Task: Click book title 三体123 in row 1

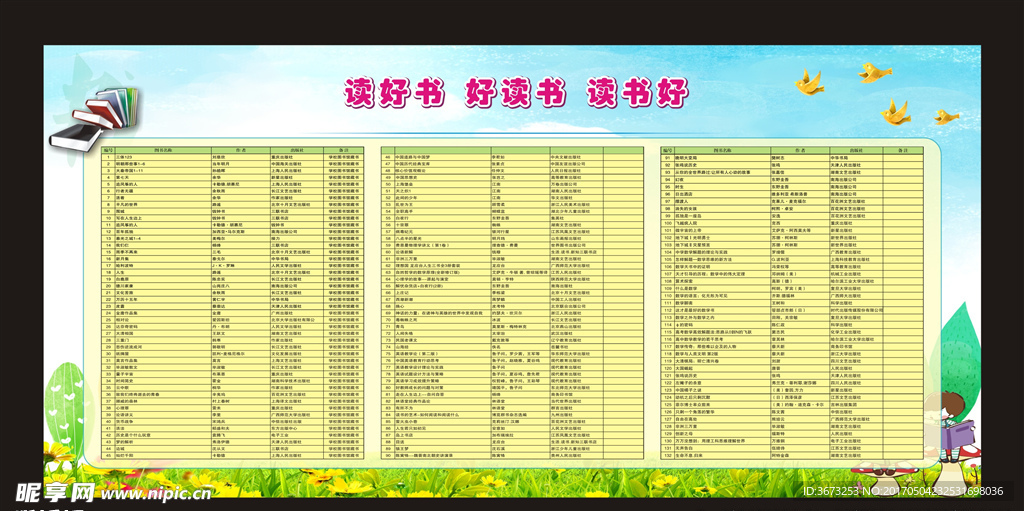Action: tap(123, 157)
